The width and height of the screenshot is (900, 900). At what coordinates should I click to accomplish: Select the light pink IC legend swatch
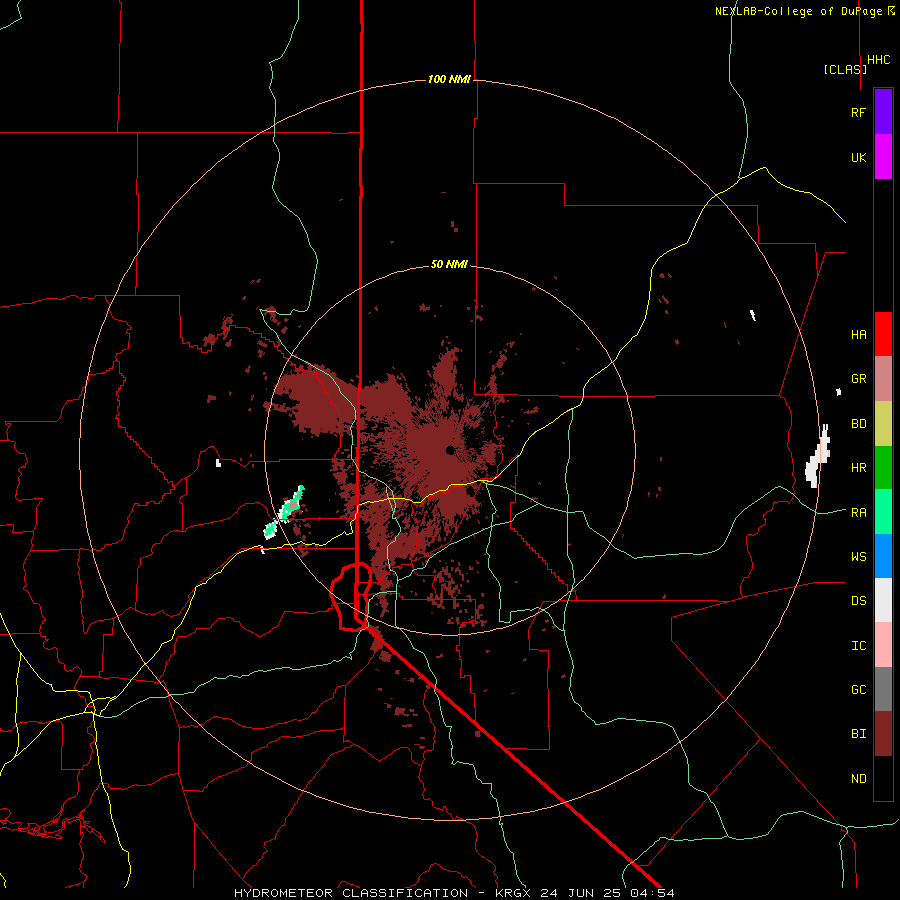(x=883, y=645)
